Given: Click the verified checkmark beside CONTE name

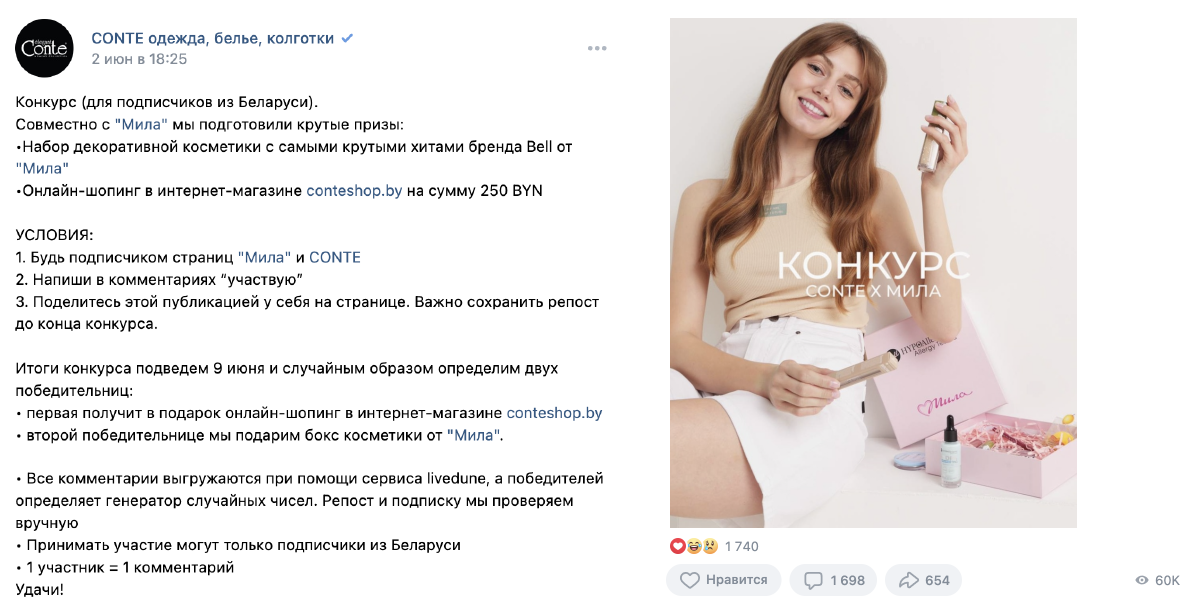Looking at the screenshot, I should tap(347, 38).
